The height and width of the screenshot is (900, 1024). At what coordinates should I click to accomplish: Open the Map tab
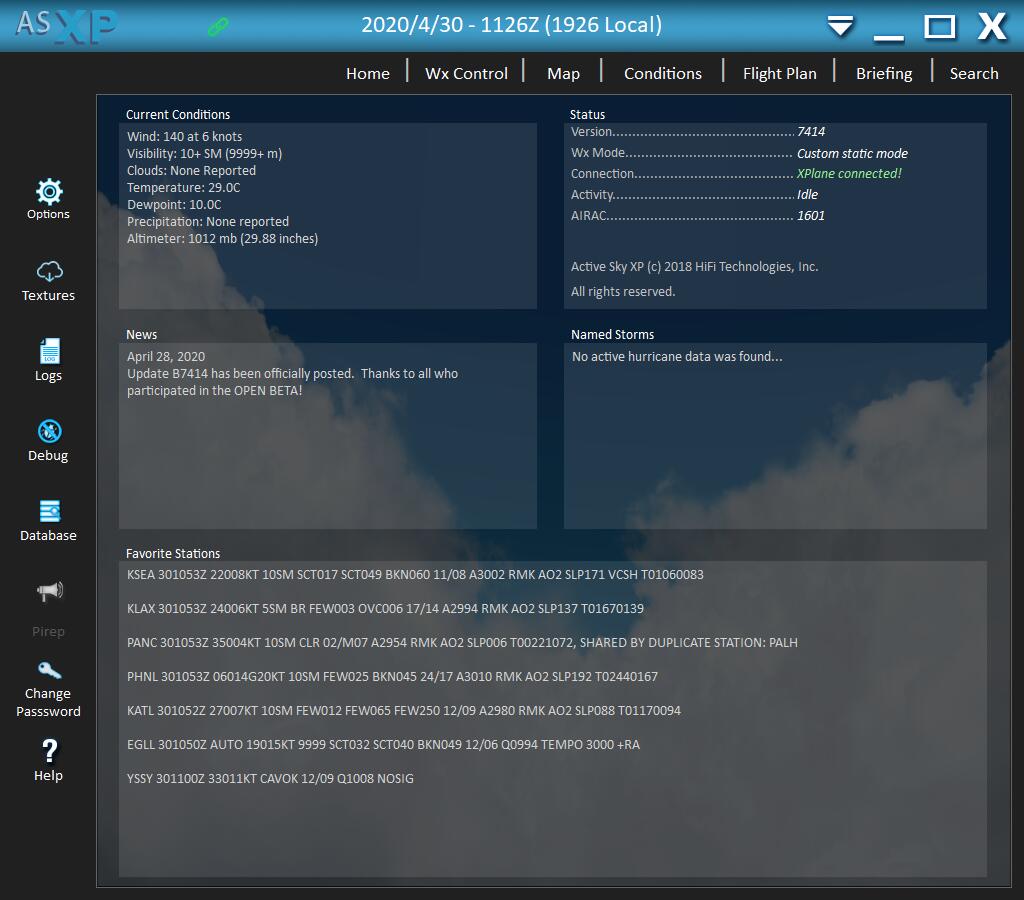[x=563, y=73]
